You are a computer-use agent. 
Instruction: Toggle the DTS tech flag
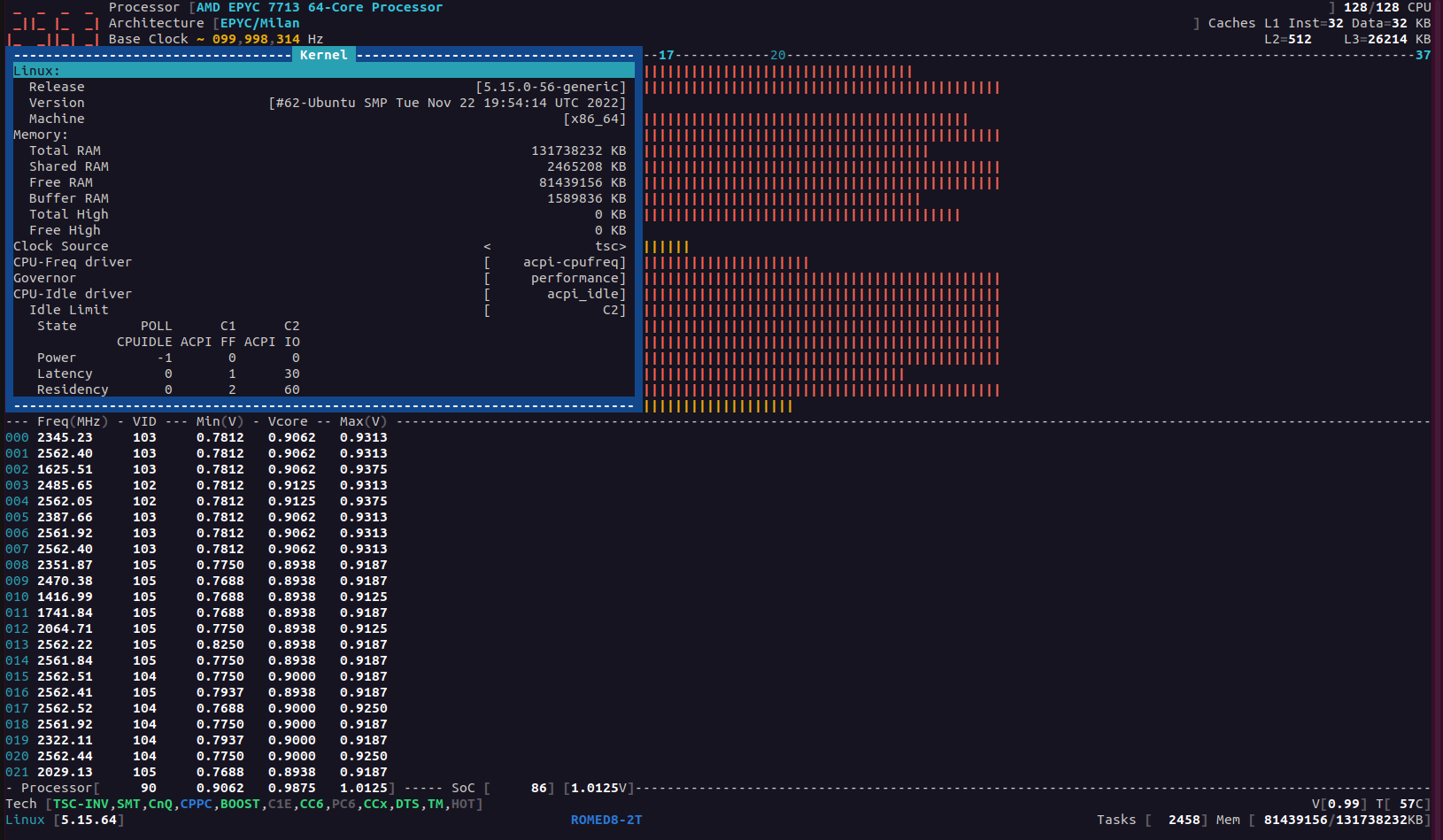point(407,804)
